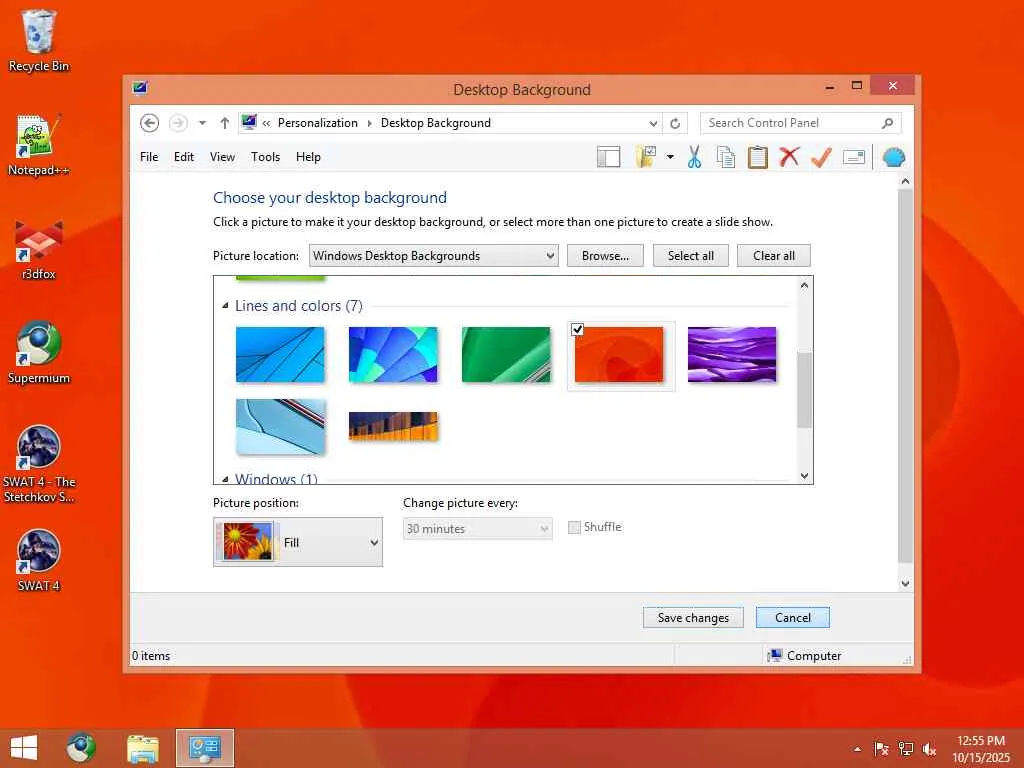Select the r3dfox desktop shortcut

point(39,250)
